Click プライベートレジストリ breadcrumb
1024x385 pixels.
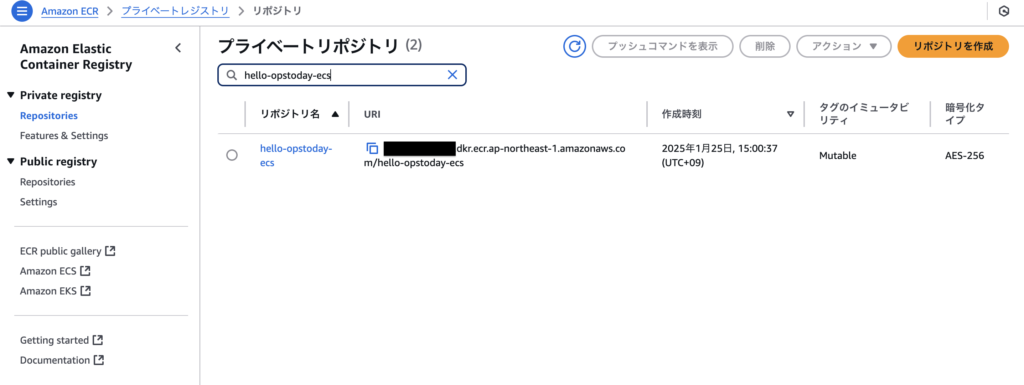175,11
